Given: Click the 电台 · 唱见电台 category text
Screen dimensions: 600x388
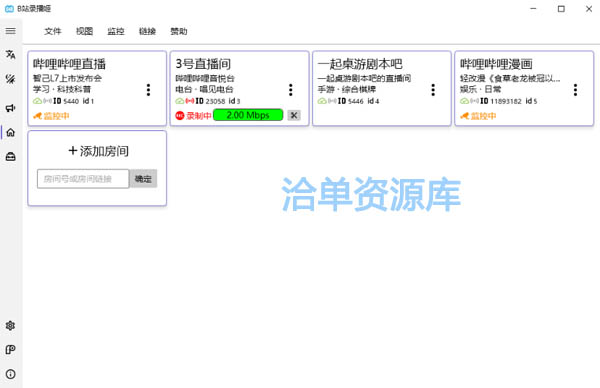Looking at the screenshot, I should (x=204, y=90).
